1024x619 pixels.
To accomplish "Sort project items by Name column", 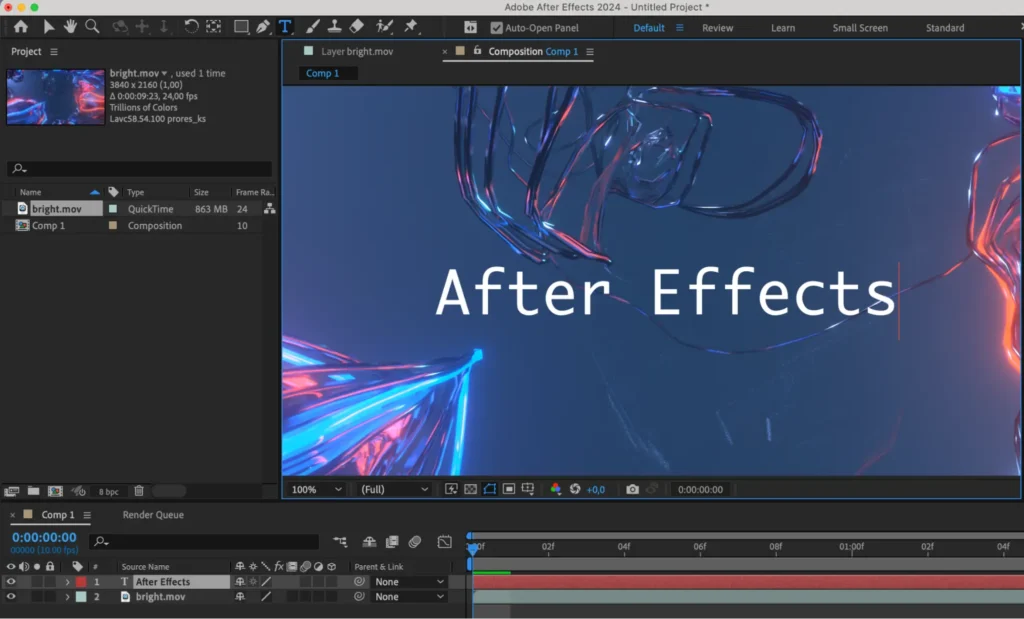I will point(30,192).
